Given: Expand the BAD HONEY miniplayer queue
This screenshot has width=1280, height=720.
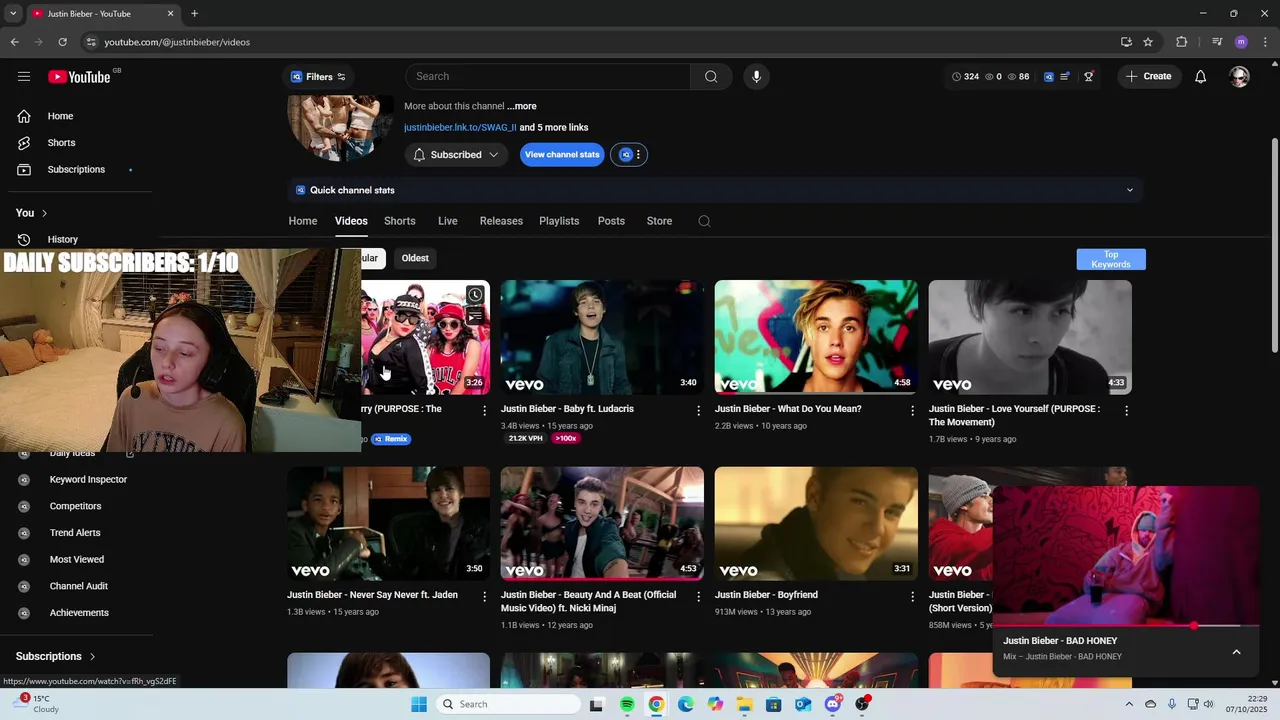Looking at the screenshot, I should click(x=1236, y=652).
